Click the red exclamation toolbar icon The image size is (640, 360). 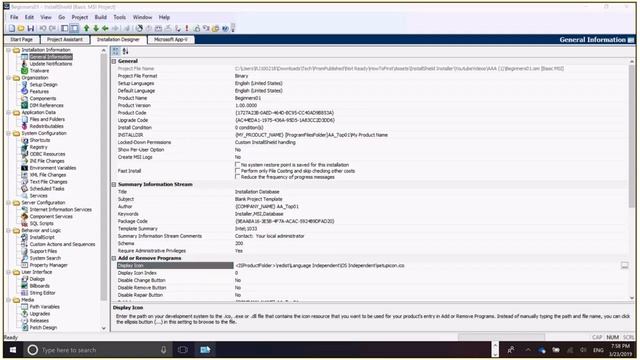pos(187,28)
